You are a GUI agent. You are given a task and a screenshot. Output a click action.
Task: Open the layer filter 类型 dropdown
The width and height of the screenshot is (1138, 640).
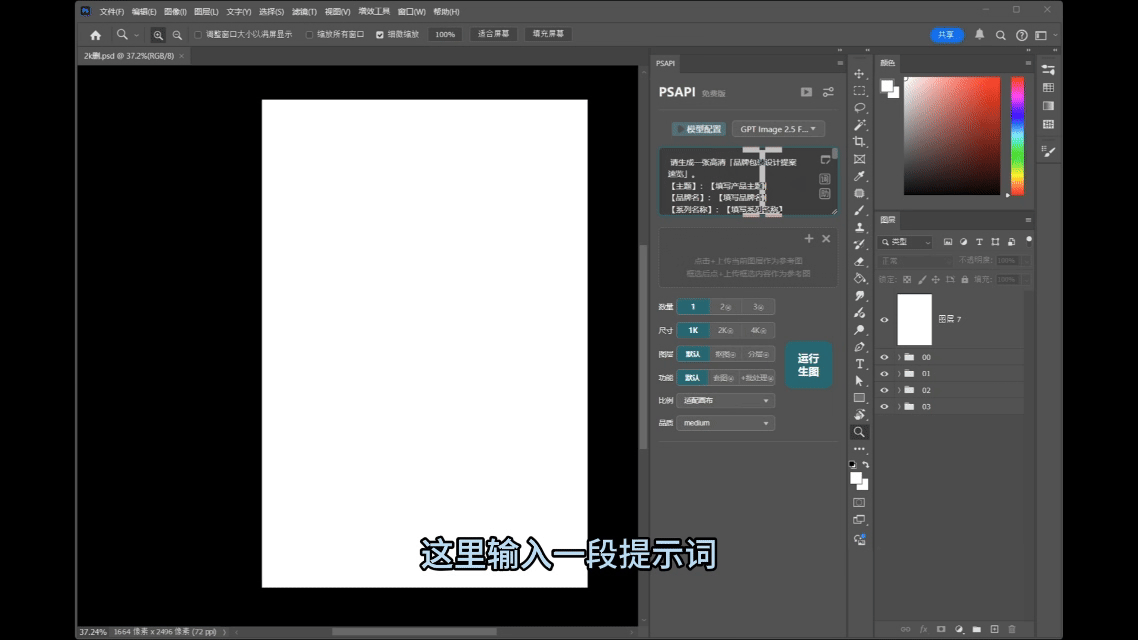coord(906,242)
